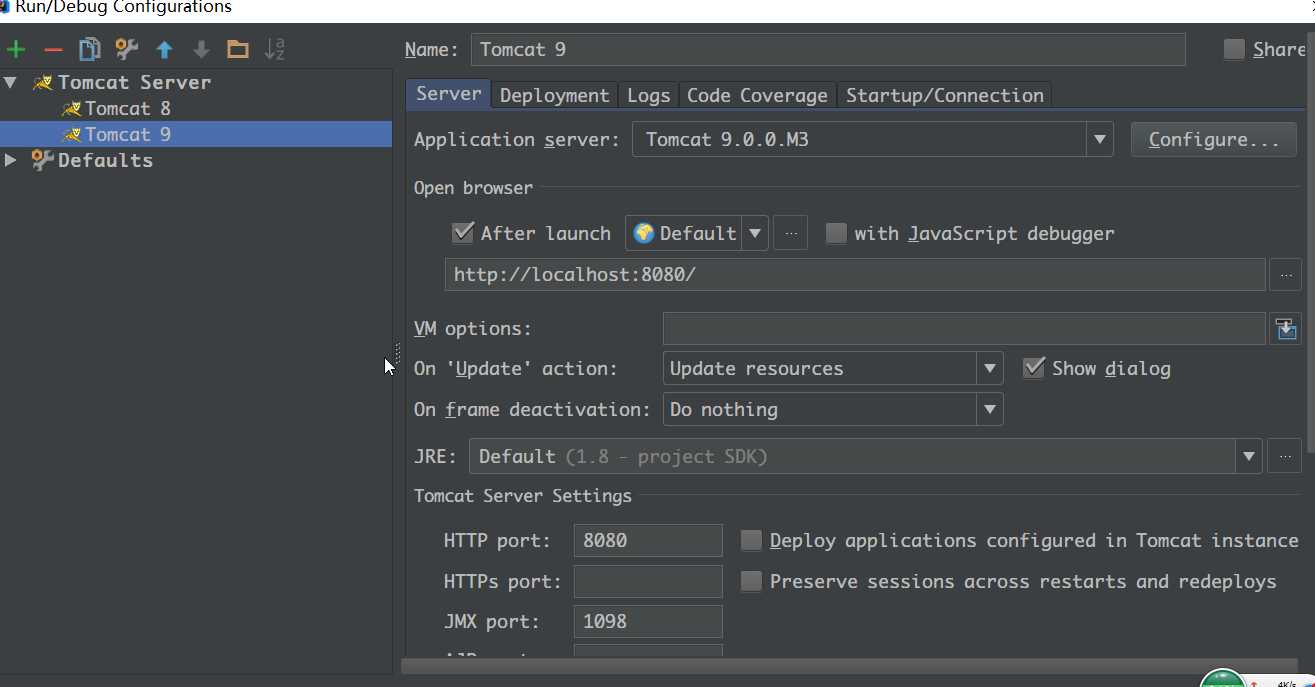This screenshot has width=1315, height=687.
Task: Switch to the Logs tab
Action: click(x=648, y=95)
